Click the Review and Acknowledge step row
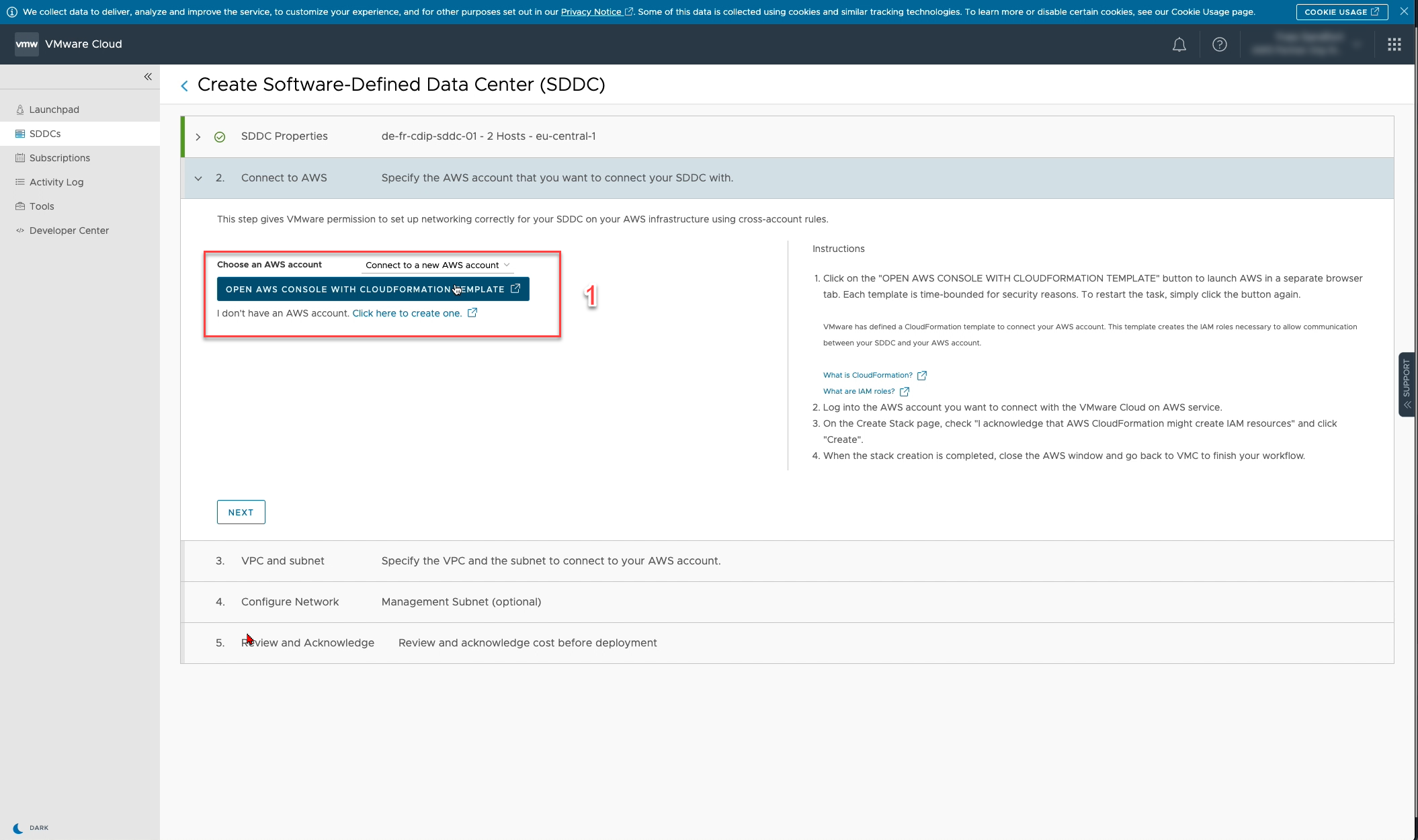 (x=787, y=643)
